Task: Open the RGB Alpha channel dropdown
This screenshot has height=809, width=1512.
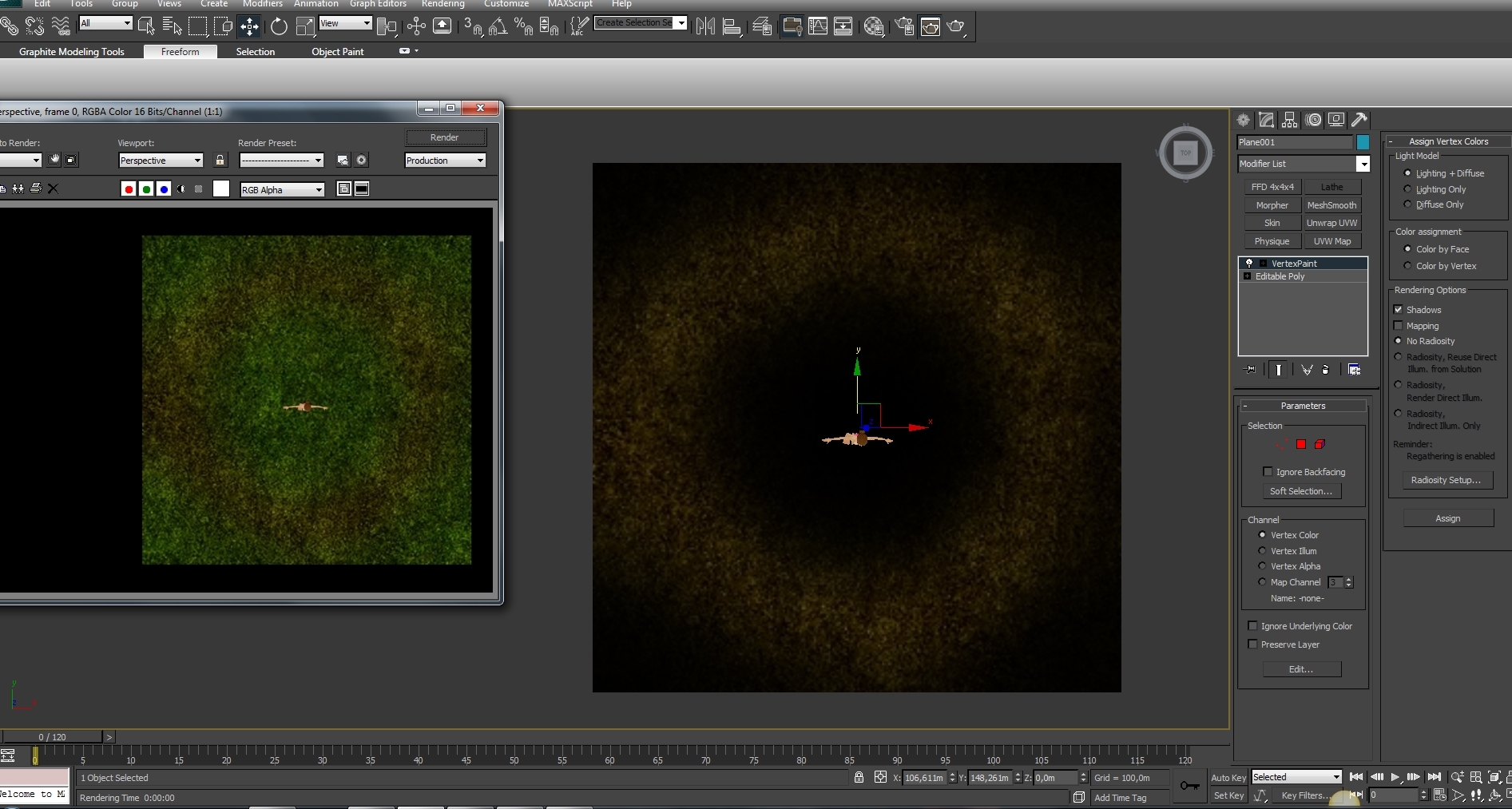Action: tap(282, 189)
